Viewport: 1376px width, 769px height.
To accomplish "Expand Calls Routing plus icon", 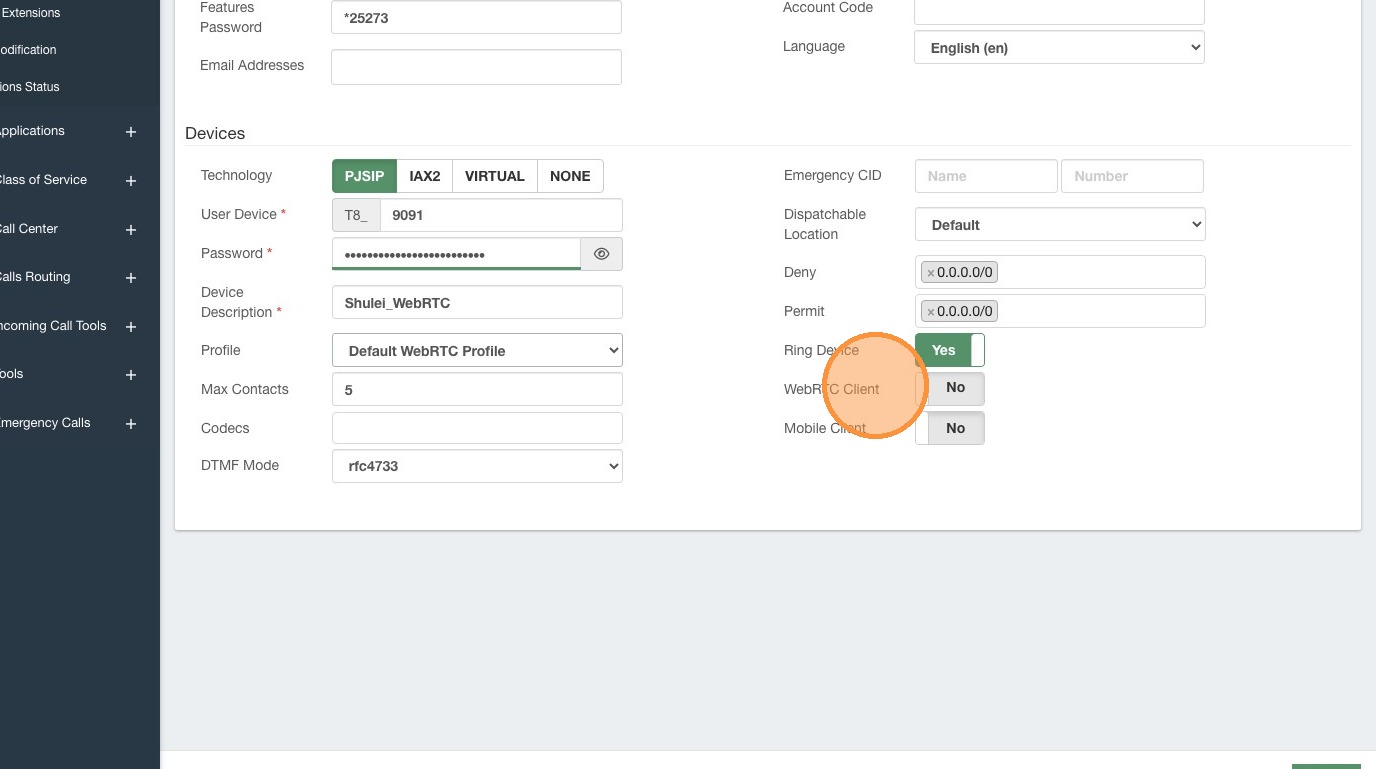I will pyautogui.click(x=130, y=278).
